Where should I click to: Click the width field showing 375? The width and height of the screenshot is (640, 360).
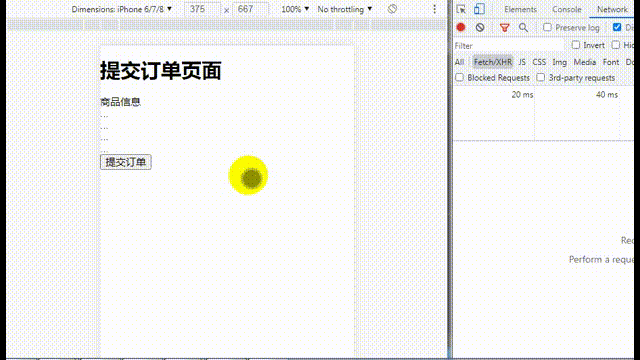tap(202, 9)
